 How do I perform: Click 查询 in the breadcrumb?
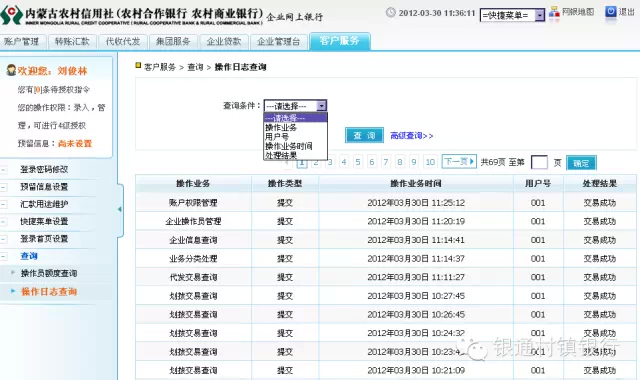[195, 67]
